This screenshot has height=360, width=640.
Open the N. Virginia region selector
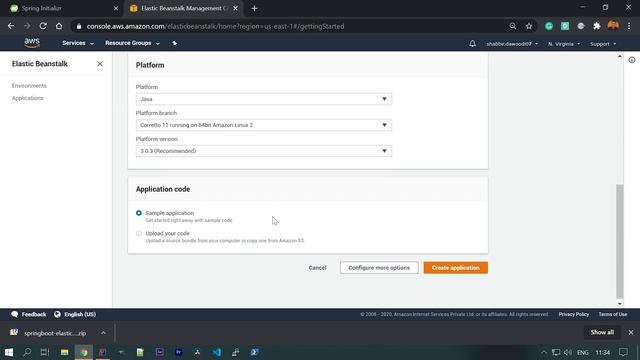coord(564,44)
